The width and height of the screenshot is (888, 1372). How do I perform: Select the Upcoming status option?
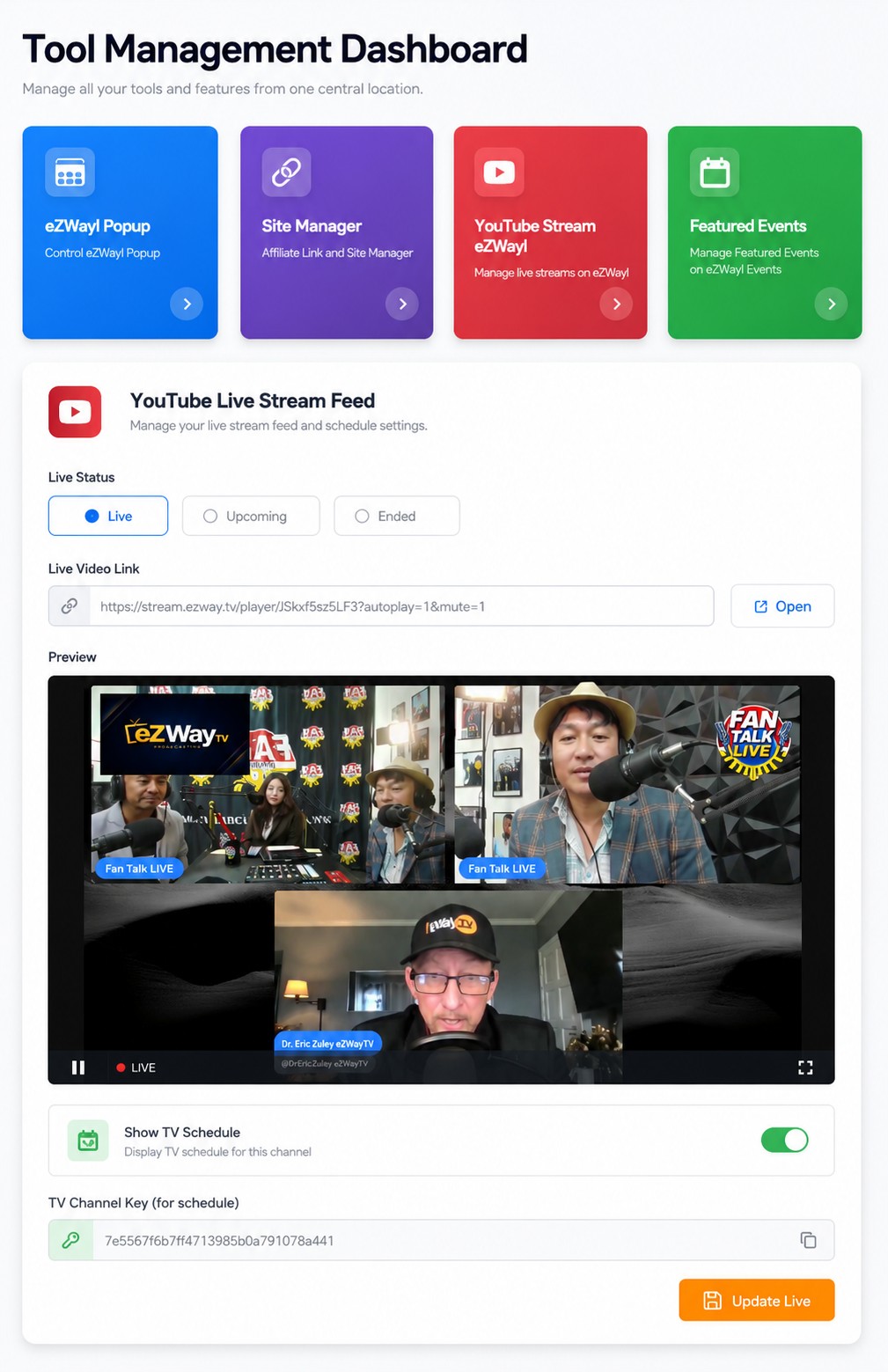pos(251,516)
